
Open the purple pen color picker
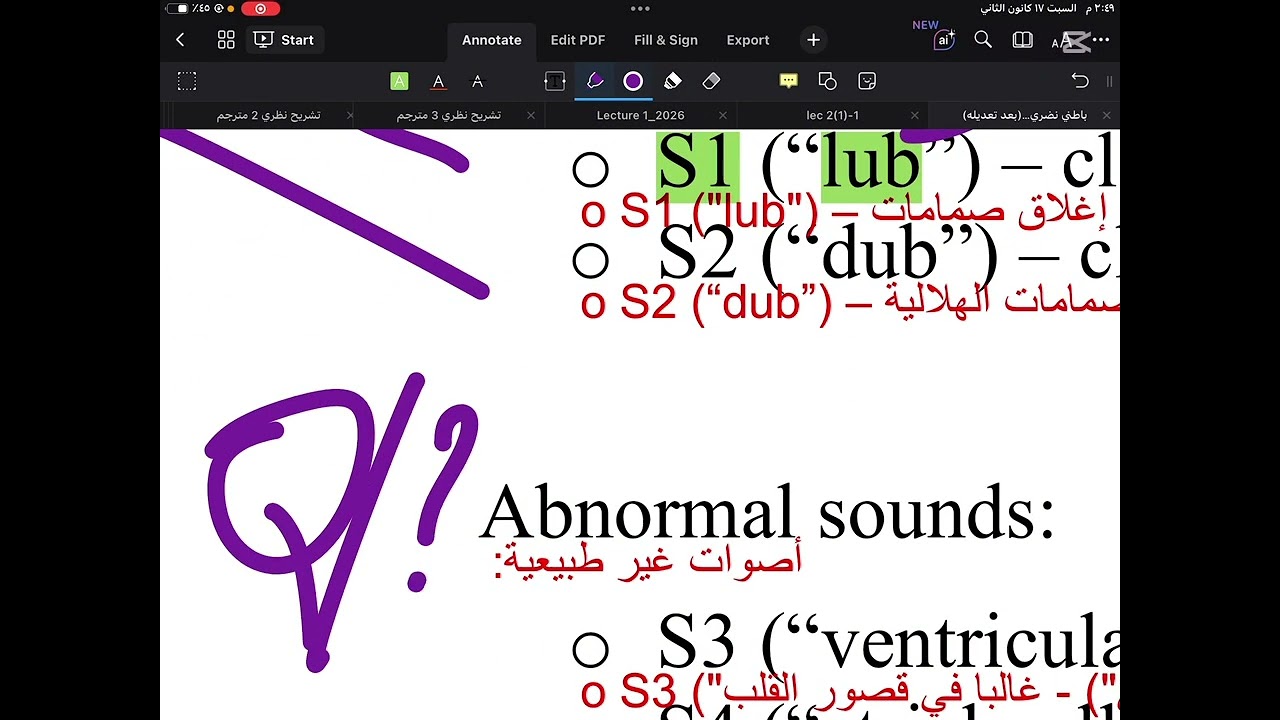tap(633, 81)
